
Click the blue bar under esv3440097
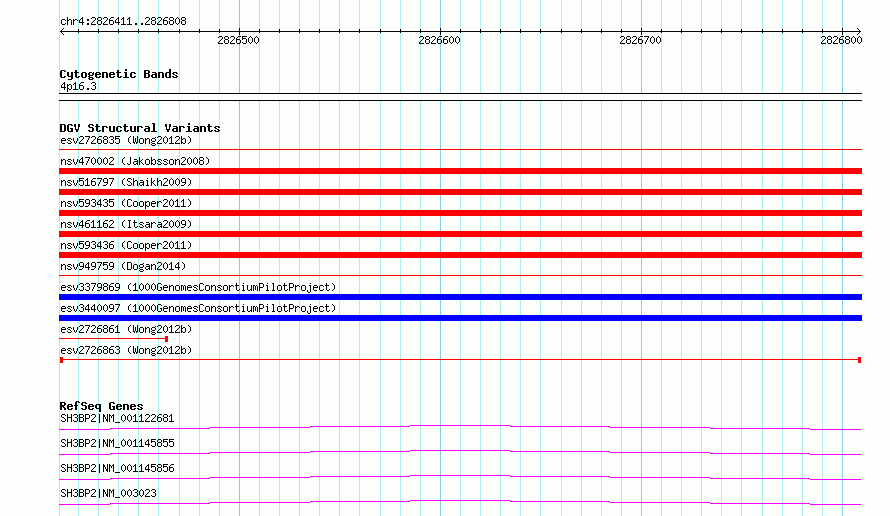tap(460, 318)
